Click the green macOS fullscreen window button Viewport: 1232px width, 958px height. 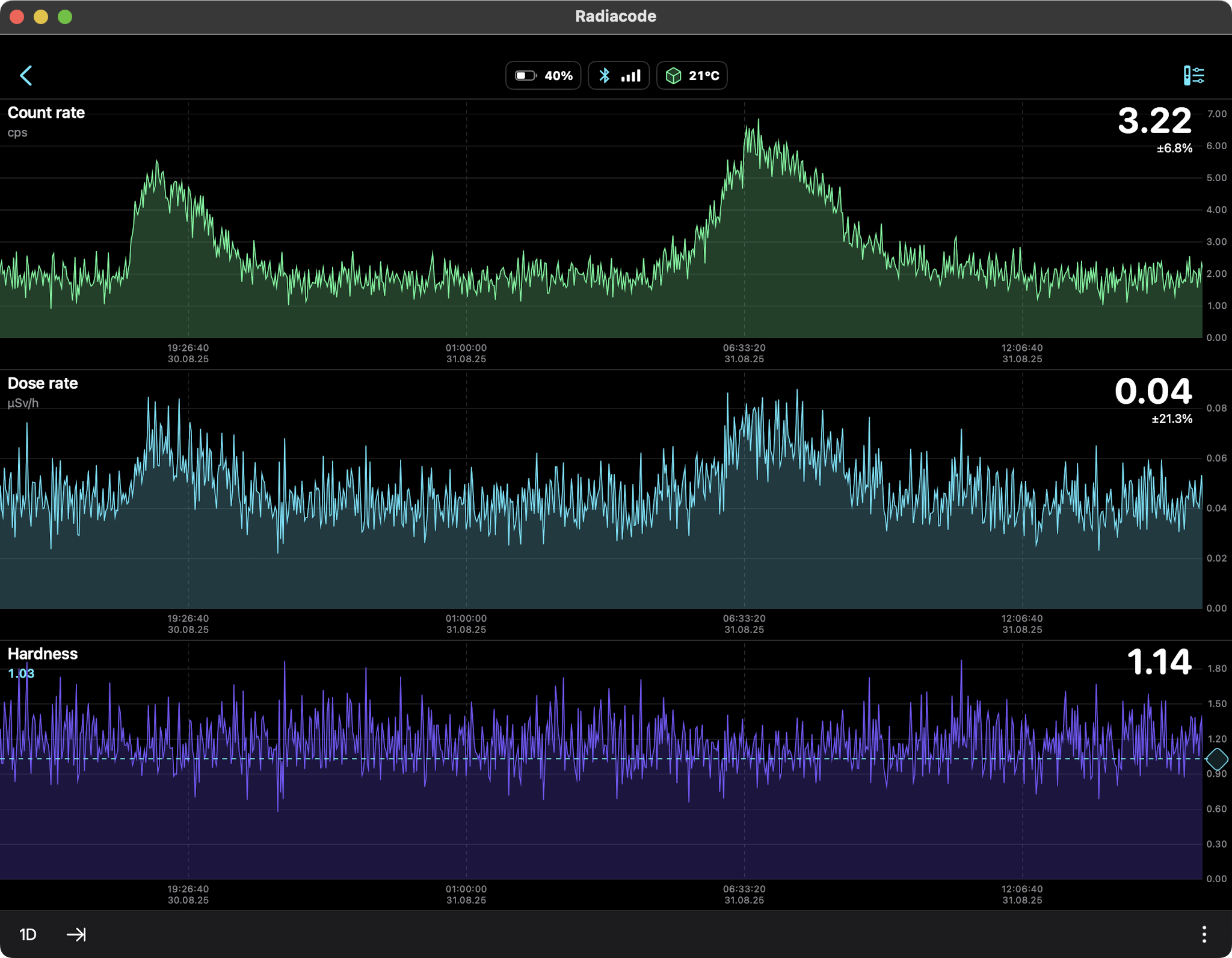pos(65,17)
